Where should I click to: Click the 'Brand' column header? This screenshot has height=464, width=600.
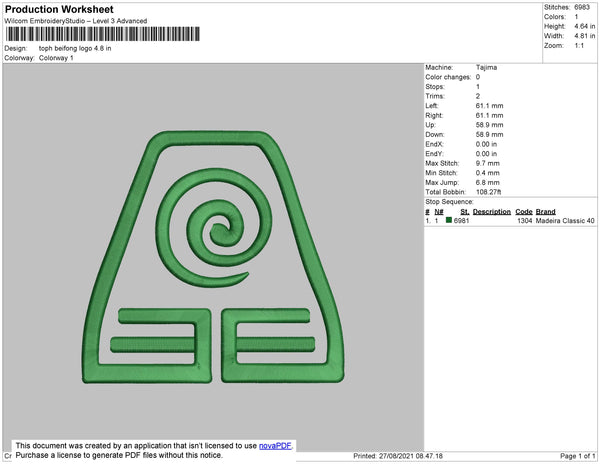coord(546,212)
